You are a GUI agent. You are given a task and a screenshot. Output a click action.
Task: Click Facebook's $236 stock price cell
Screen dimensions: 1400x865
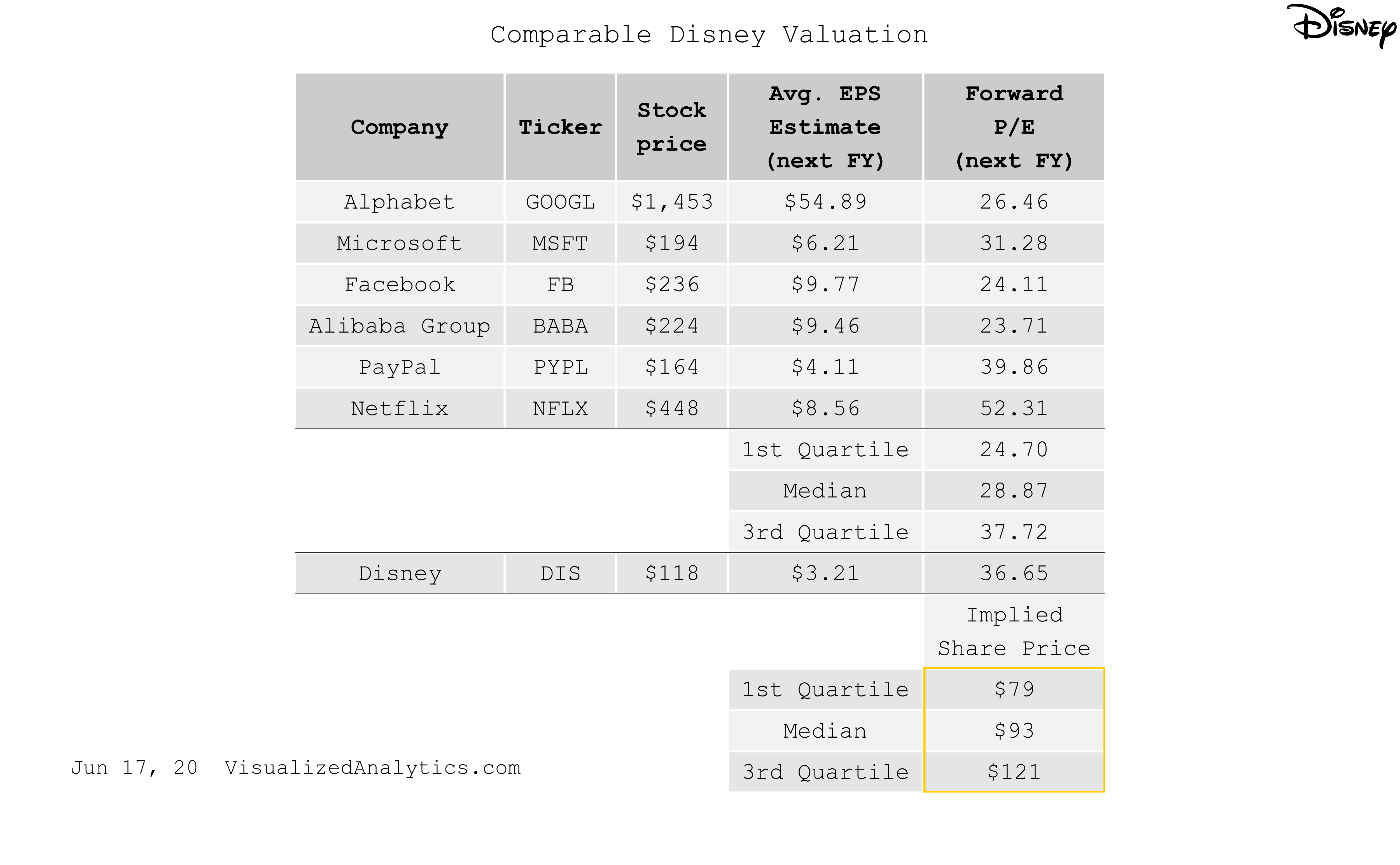coord(672,285)
